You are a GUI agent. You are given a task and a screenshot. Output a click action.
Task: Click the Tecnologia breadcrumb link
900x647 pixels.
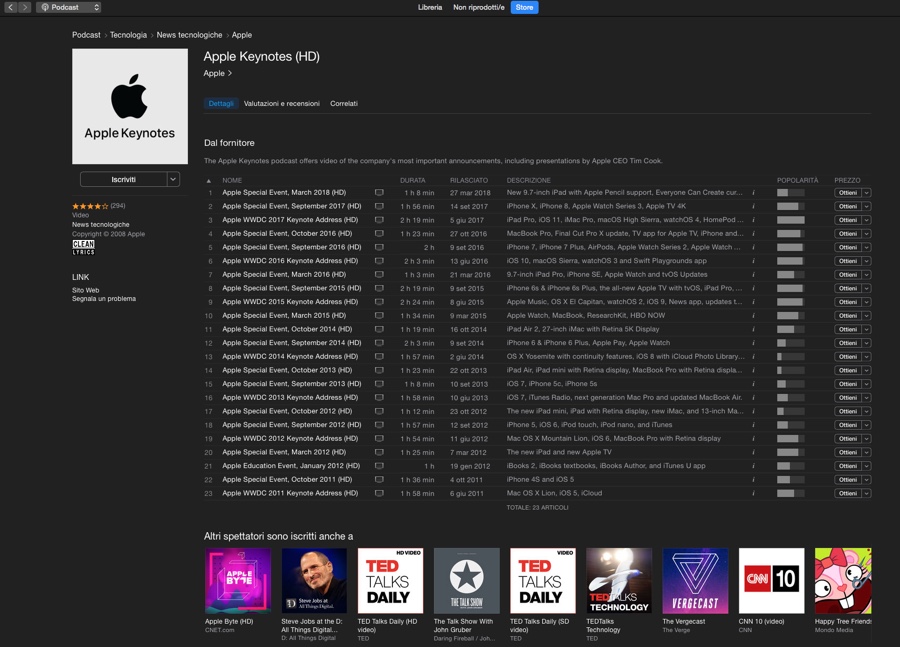click(128, 35)
